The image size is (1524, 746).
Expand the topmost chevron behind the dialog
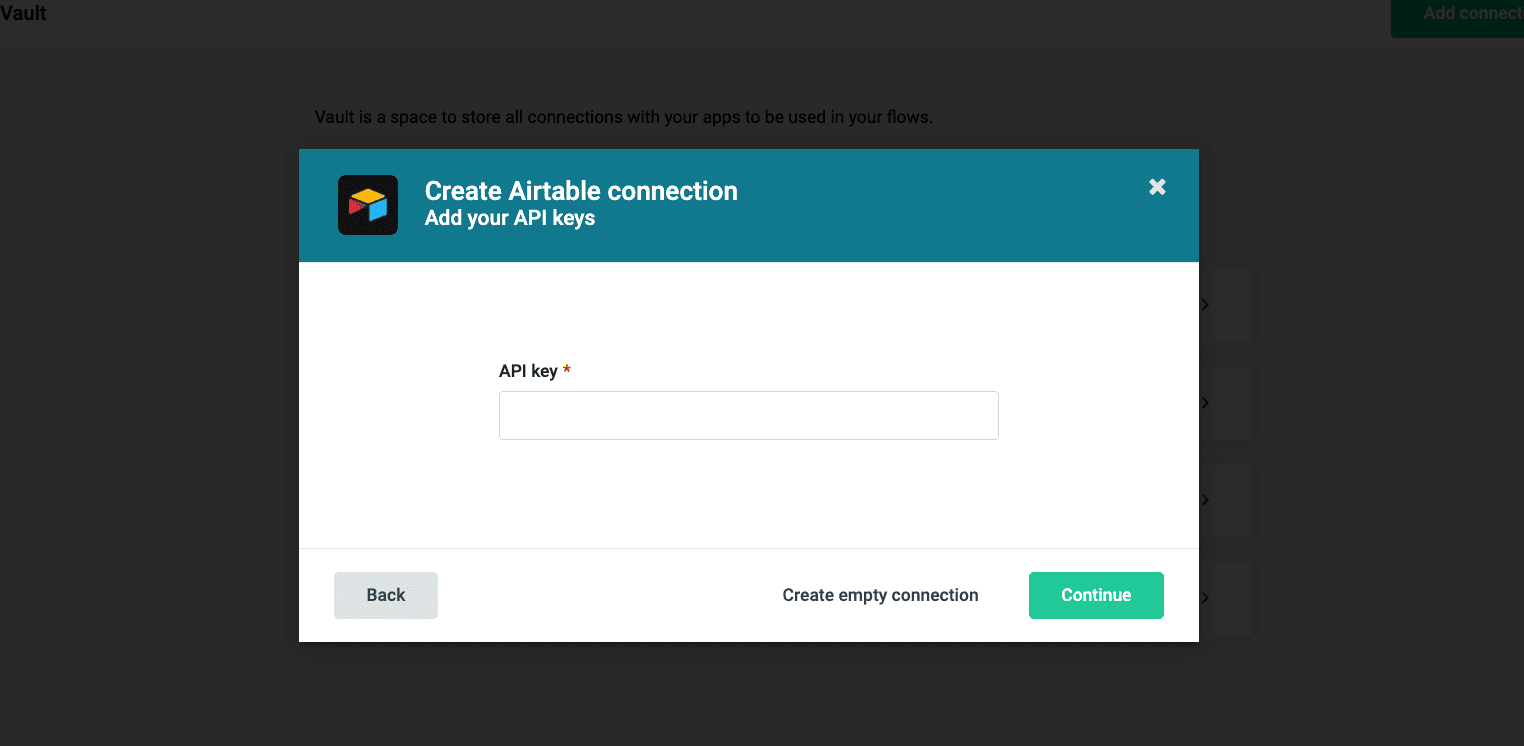(1206, 305)
